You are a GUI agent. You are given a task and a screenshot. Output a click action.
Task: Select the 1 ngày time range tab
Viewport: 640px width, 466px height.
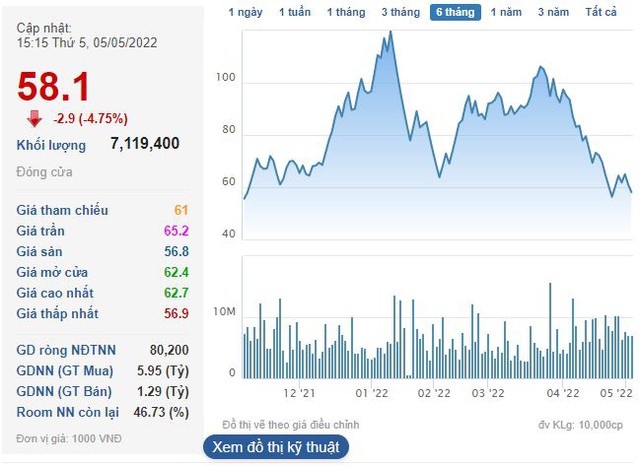[x=245, y=12]
